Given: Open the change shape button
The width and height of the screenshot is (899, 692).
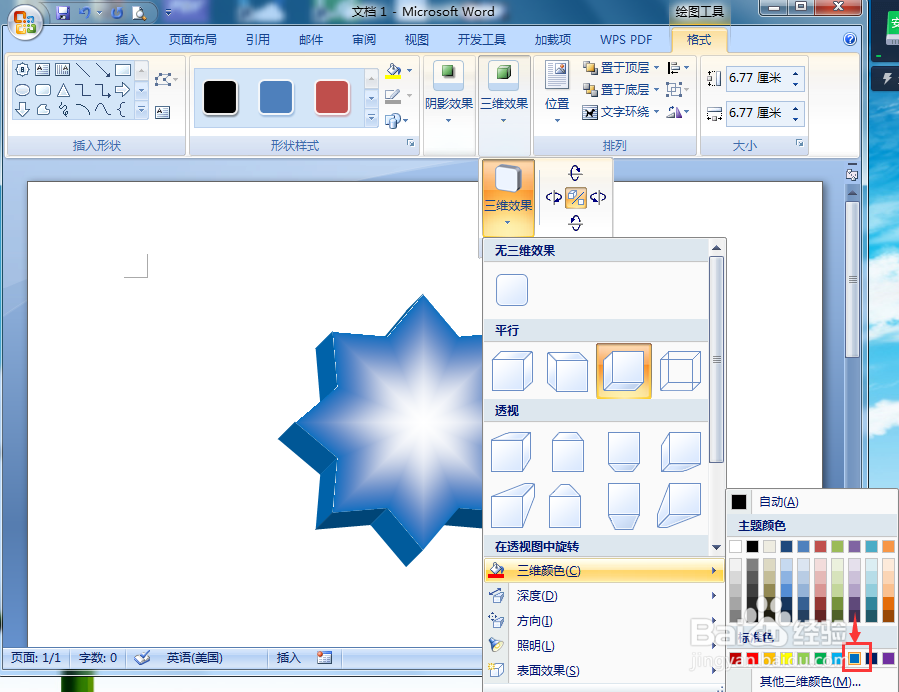Looking at the screenshot, I should [x=396, y=120].
